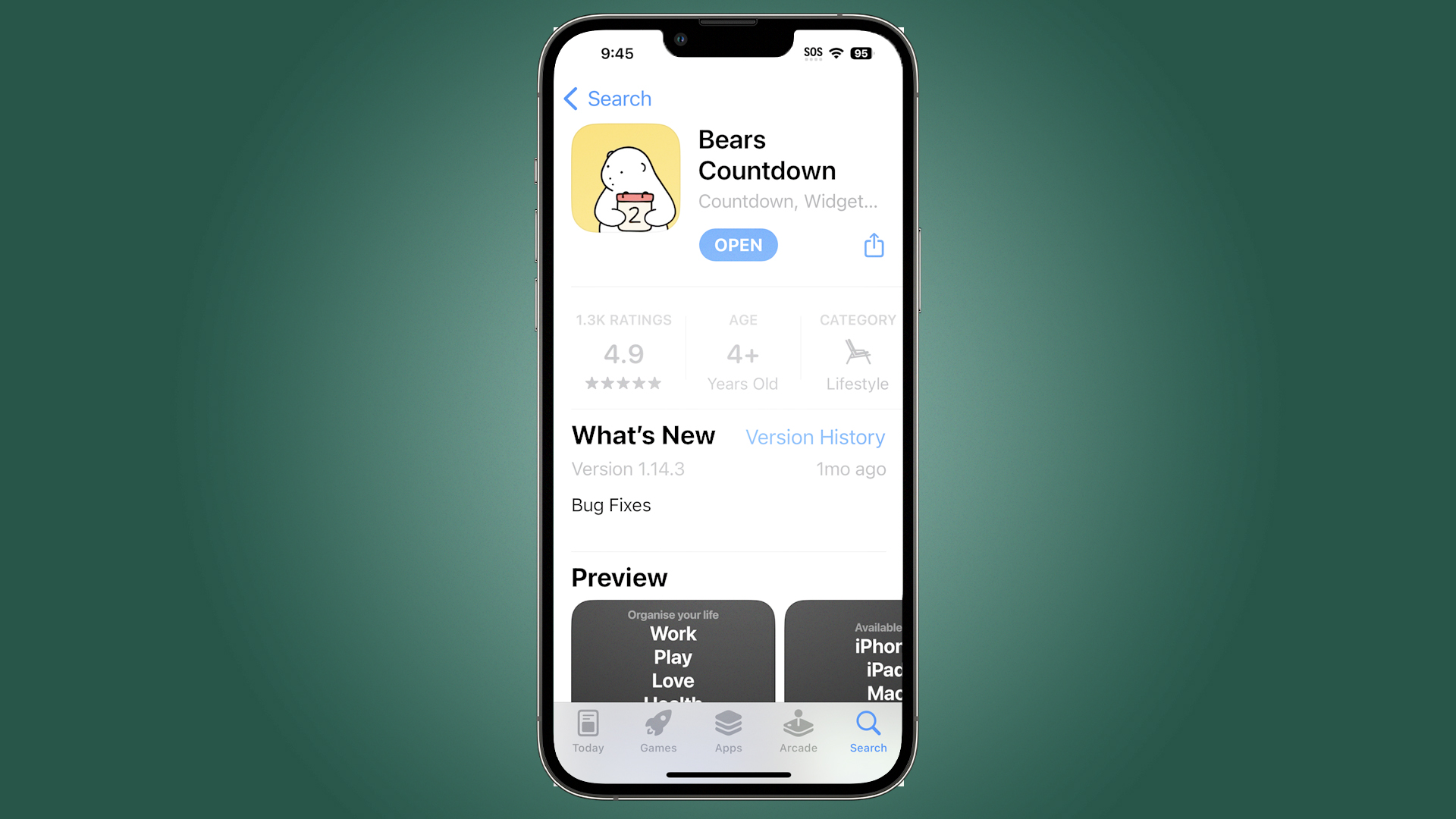Viewport: 1456px width, 819px height.
Task: Tap the 1.3K Ratings label
Action: tap(622, 320)
